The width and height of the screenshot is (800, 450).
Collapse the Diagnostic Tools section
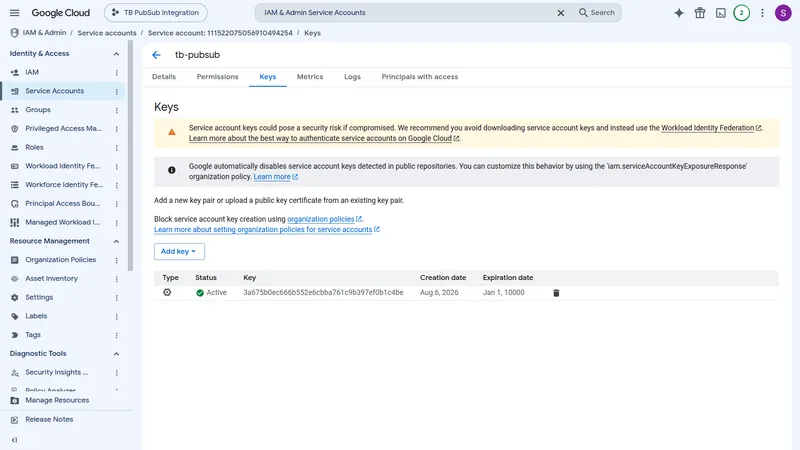tap(116, 354)
